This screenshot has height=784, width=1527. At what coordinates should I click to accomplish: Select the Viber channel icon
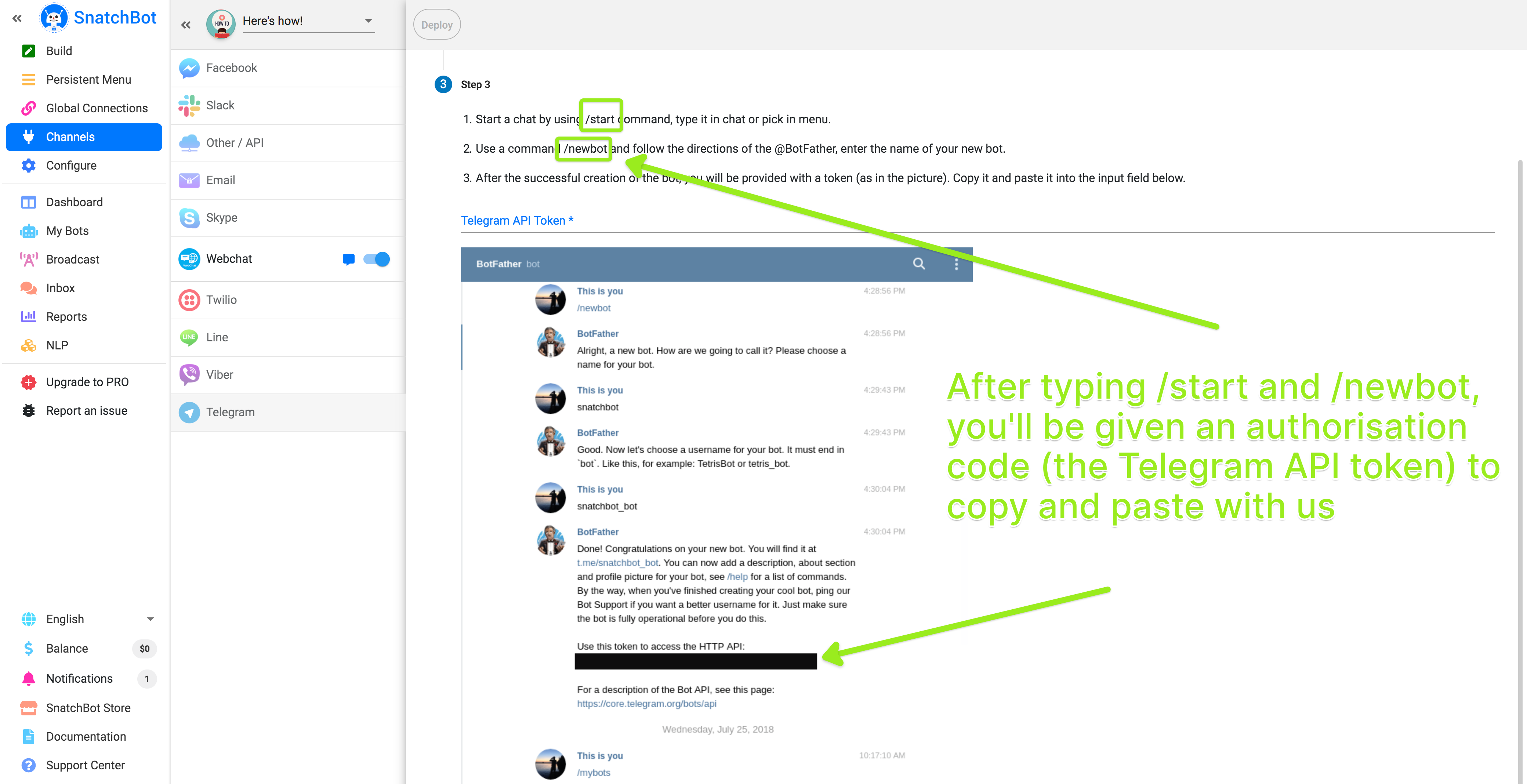189,374
